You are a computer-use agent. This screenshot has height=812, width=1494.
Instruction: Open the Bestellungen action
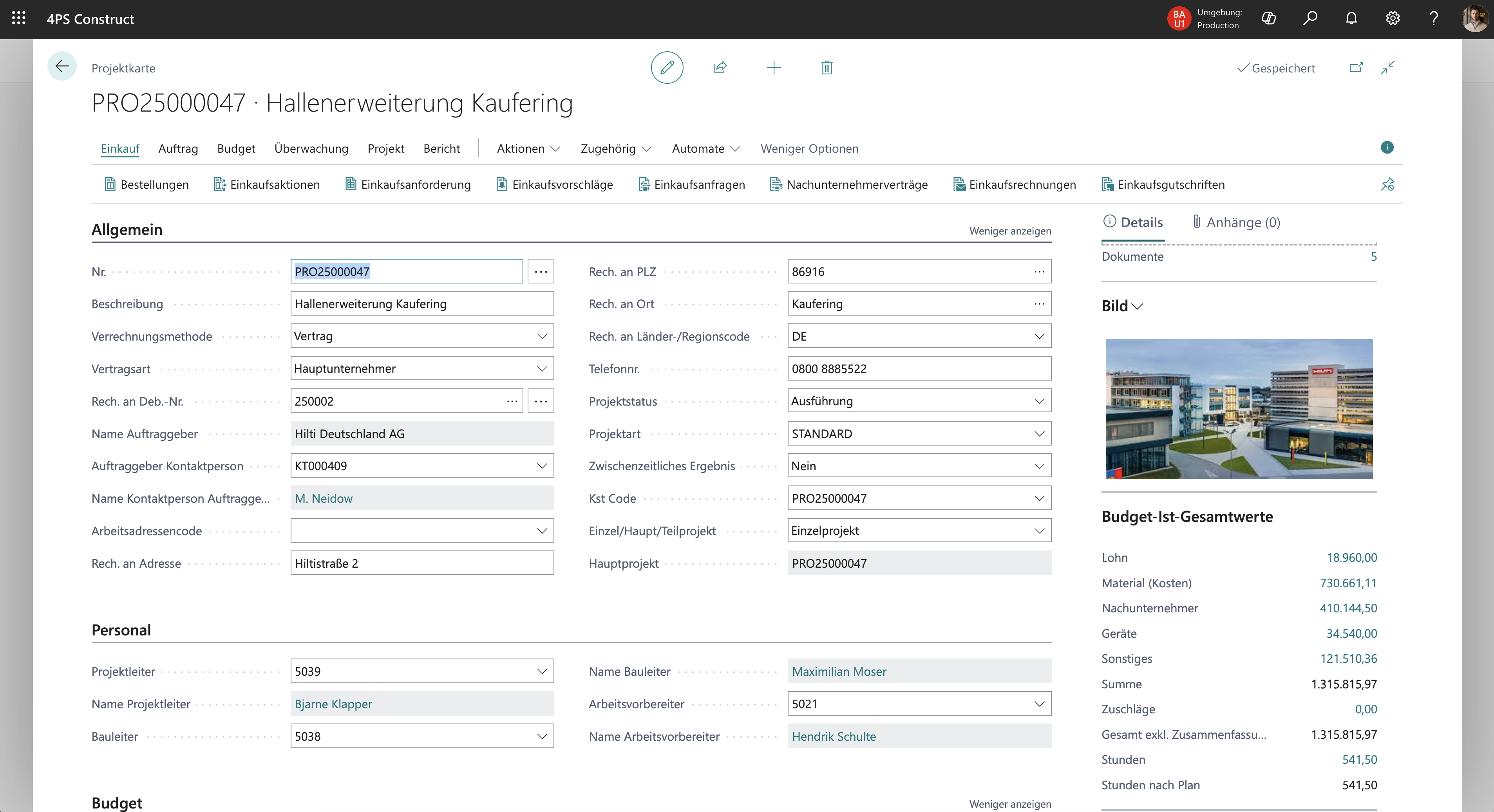pyautogui.click(x=147, y=184)
